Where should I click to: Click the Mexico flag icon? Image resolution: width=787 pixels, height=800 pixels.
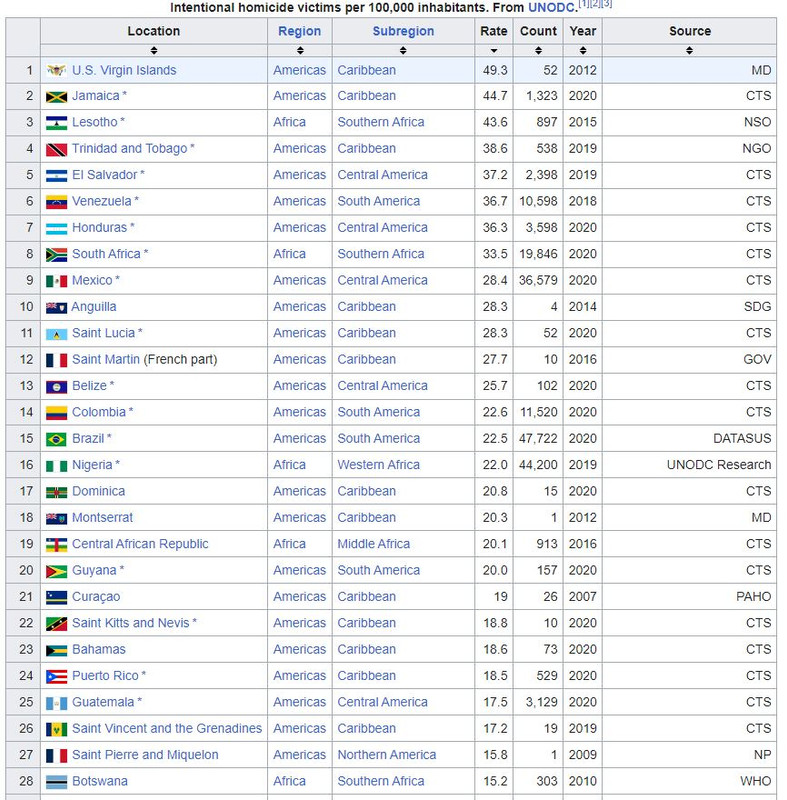coord(56,281)
